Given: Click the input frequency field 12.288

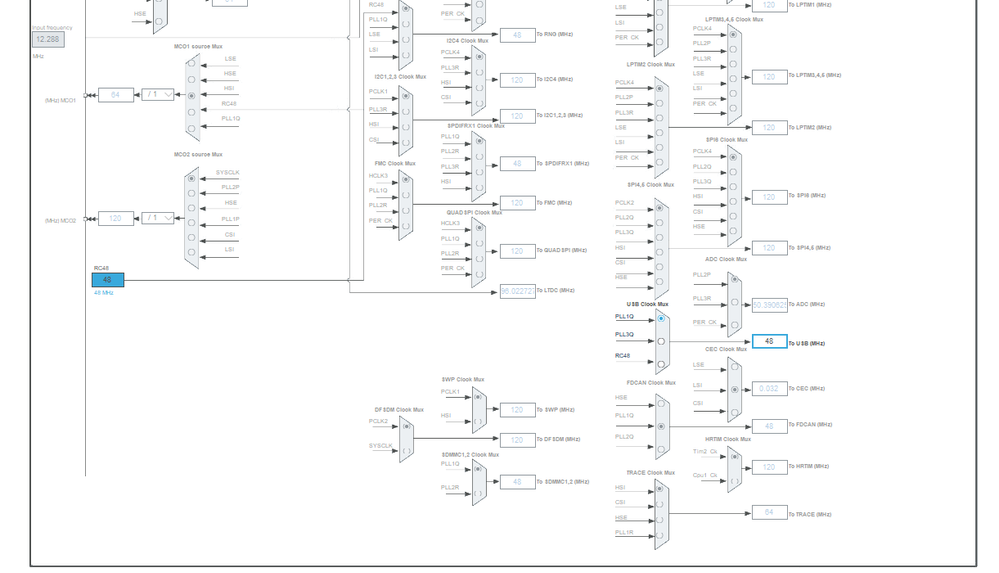Looking at the screenshot, I should click(x=48, y=39).
